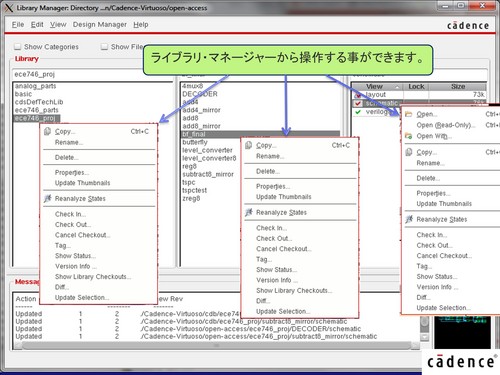Choose Update Selection in the cell context menu
This screenshot has width=500, height=375.
point(283,311)
